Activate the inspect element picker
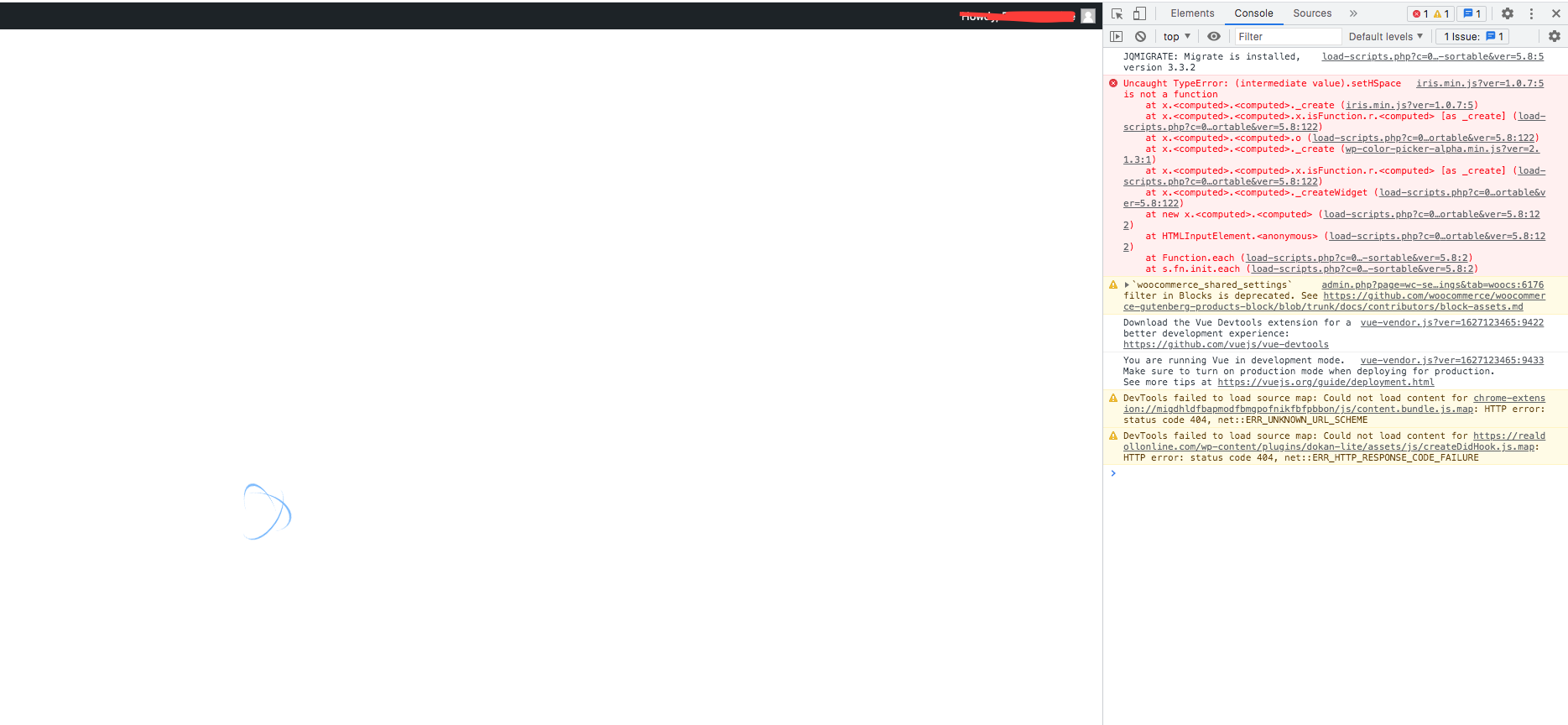Screen dimensions: 1568x725 coord(1117,13)
